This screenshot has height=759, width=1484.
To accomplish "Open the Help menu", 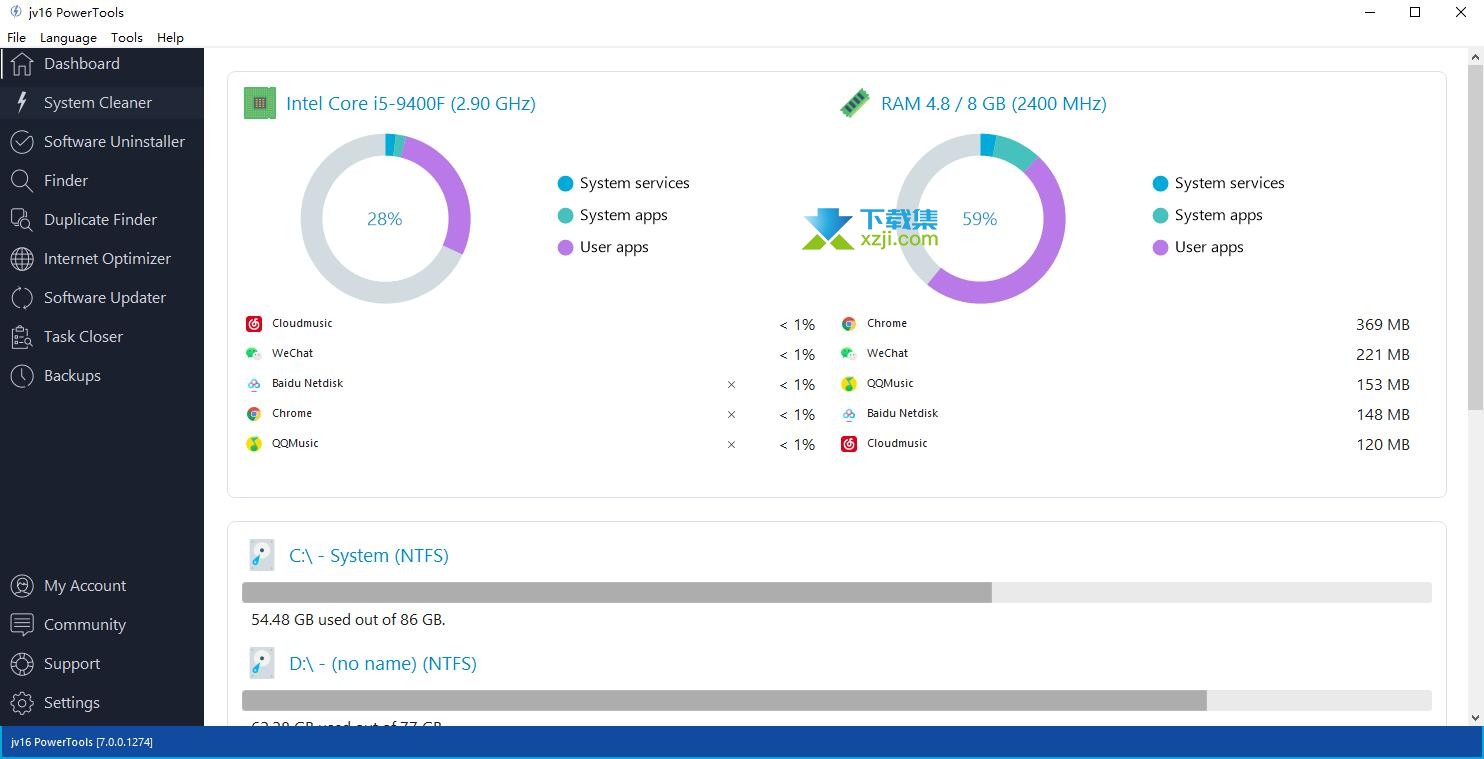I will point(170,38).
